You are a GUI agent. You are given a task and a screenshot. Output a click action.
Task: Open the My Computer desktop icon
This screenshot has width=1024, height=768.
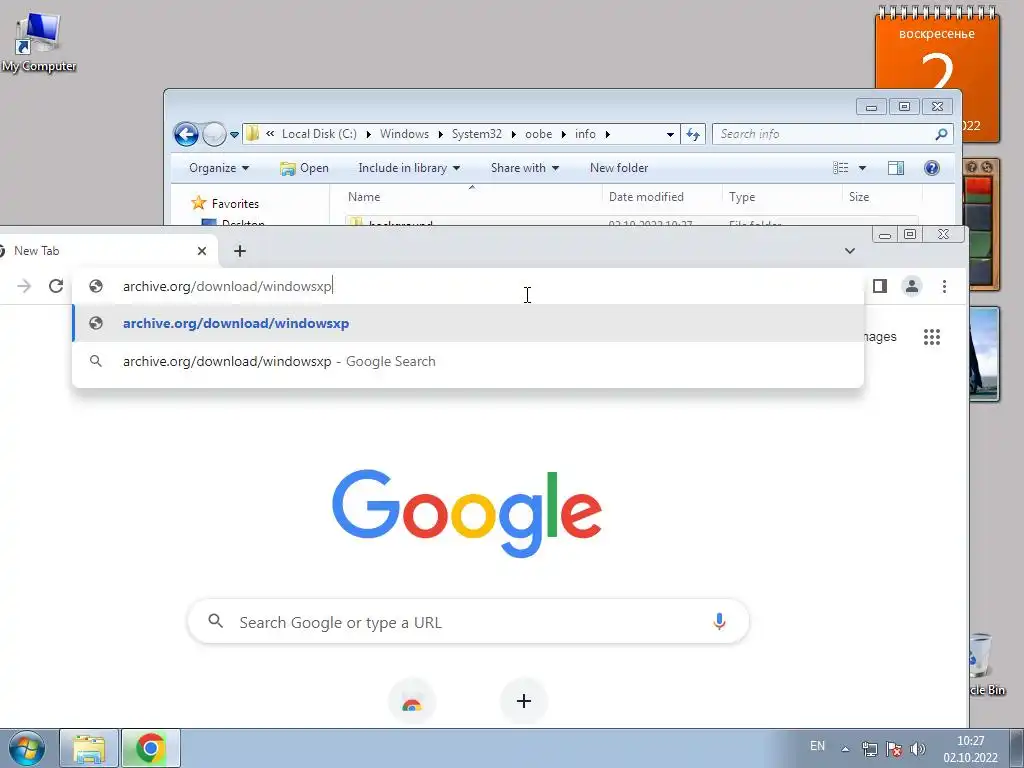click(39, 42)
